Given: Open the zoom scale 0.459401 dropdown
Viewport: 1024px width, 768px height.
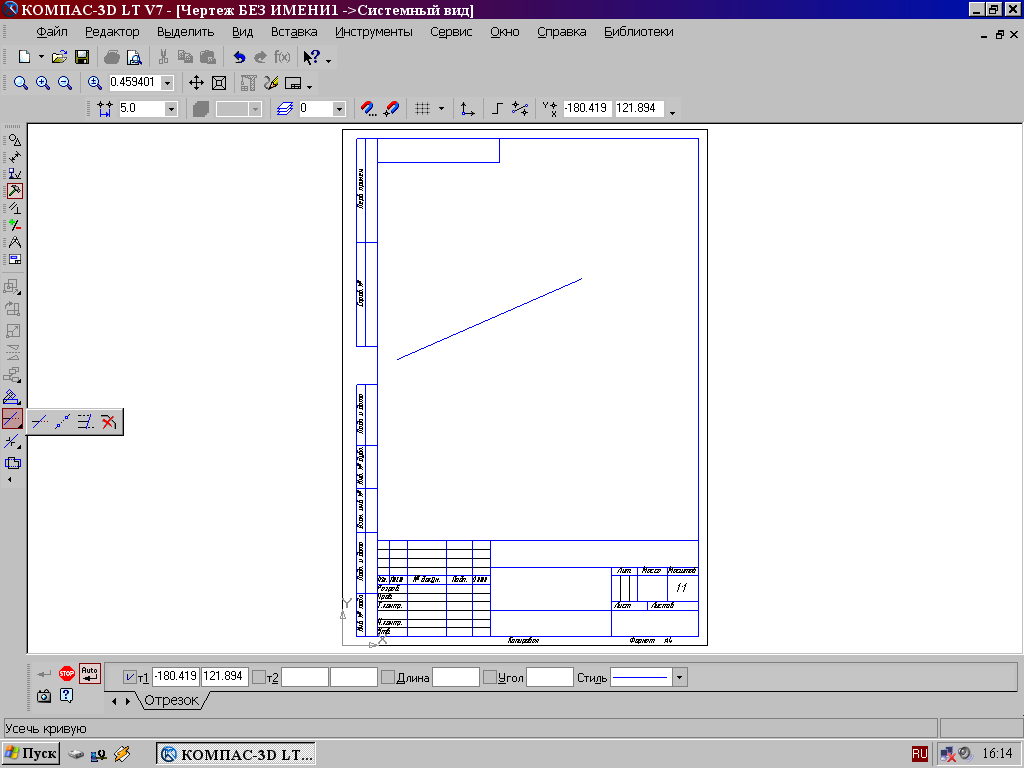Looking at the screenshot, I should [x=167, y=83].
